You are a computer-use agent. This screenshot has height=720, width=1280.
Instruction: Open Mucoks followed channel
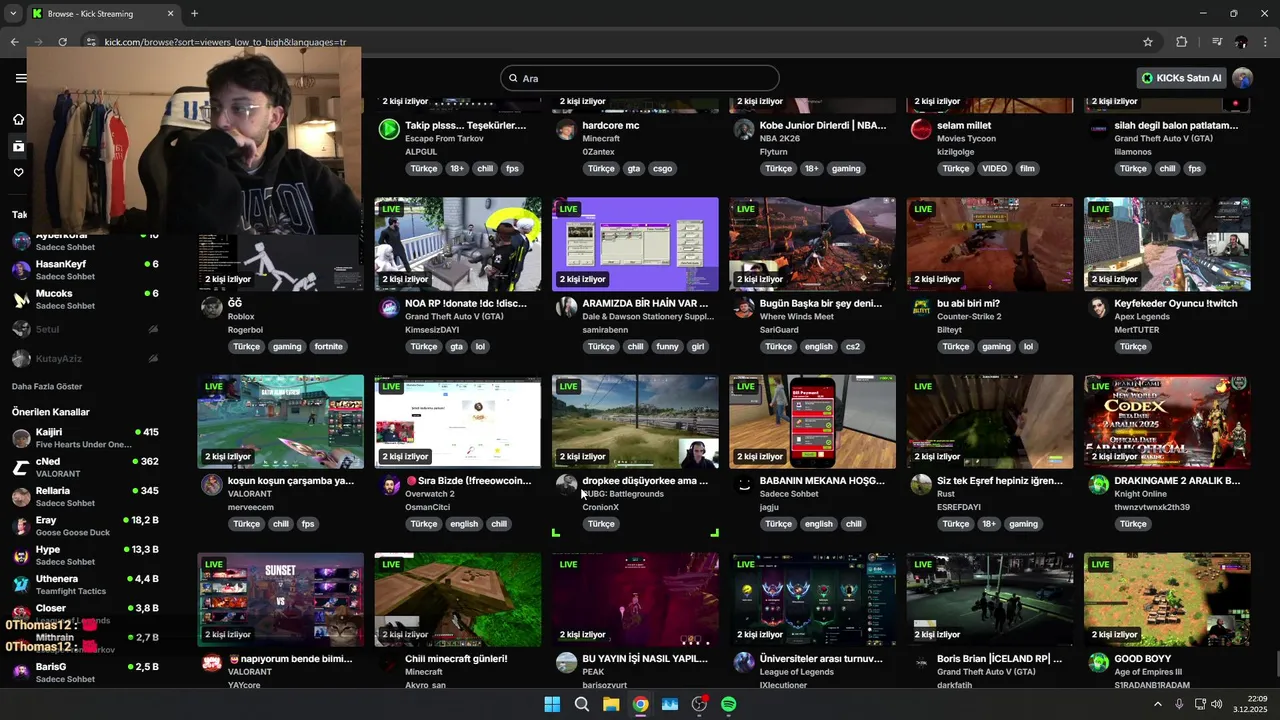(85, 299)
